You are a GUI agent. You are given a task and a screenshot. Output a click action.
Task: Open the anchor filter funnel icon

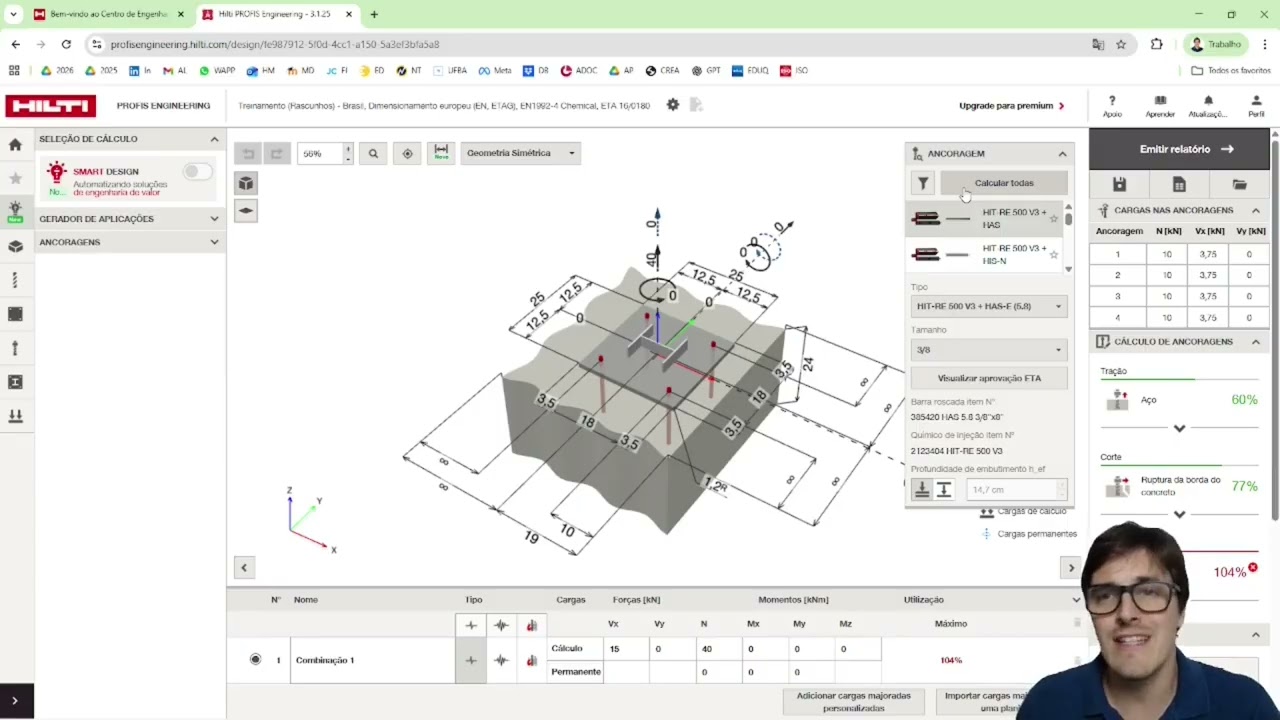(923, 183)
